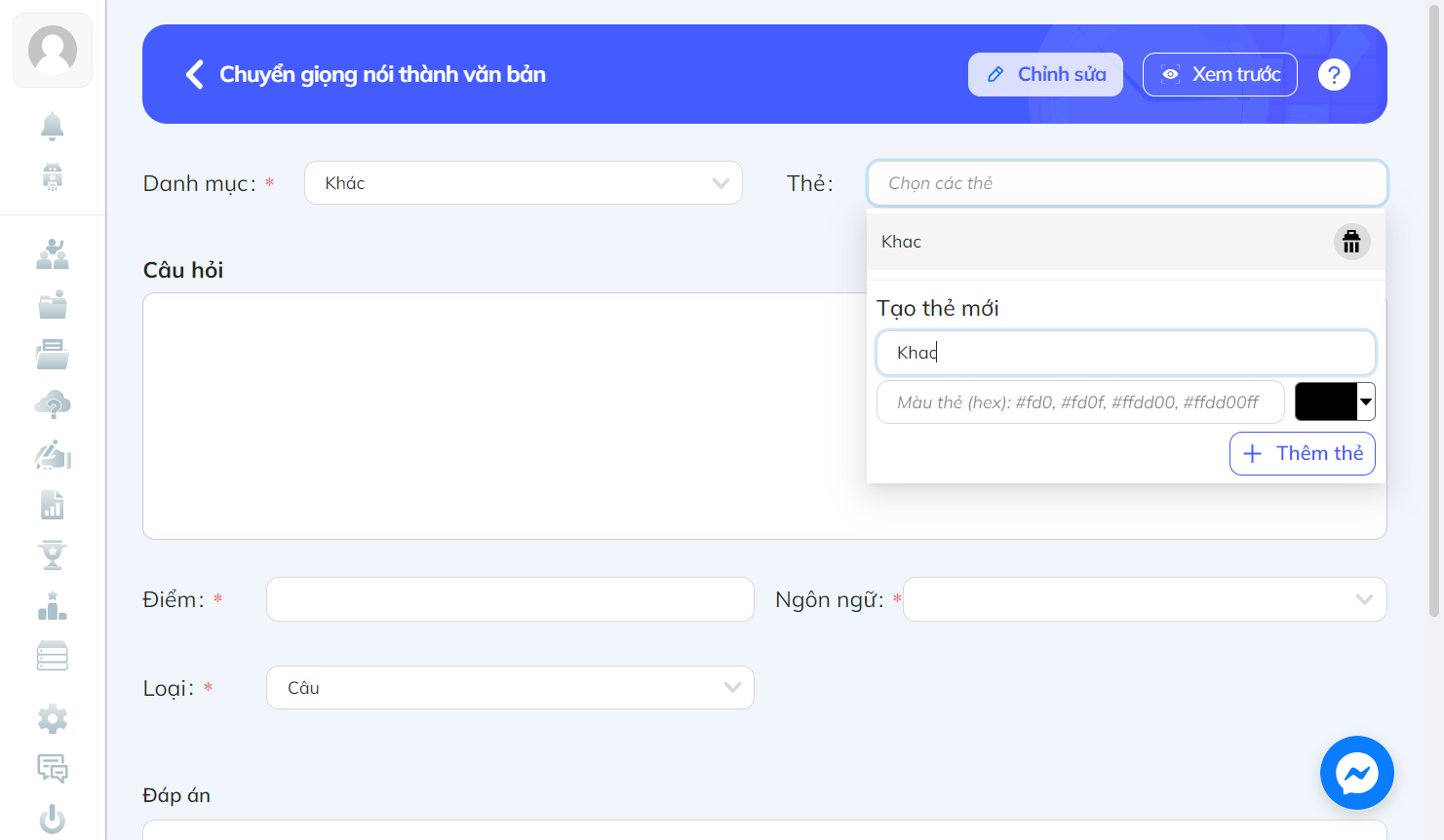Open the Danh mục dropdown showing Khác
The height and width of the screenshot is (840, 1444).
(x=524, y=183)
